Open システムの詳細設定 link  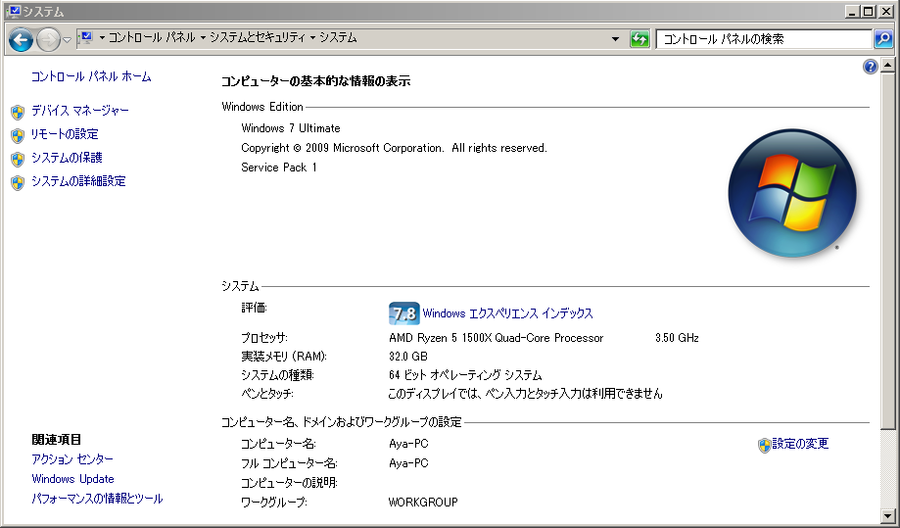78,181
